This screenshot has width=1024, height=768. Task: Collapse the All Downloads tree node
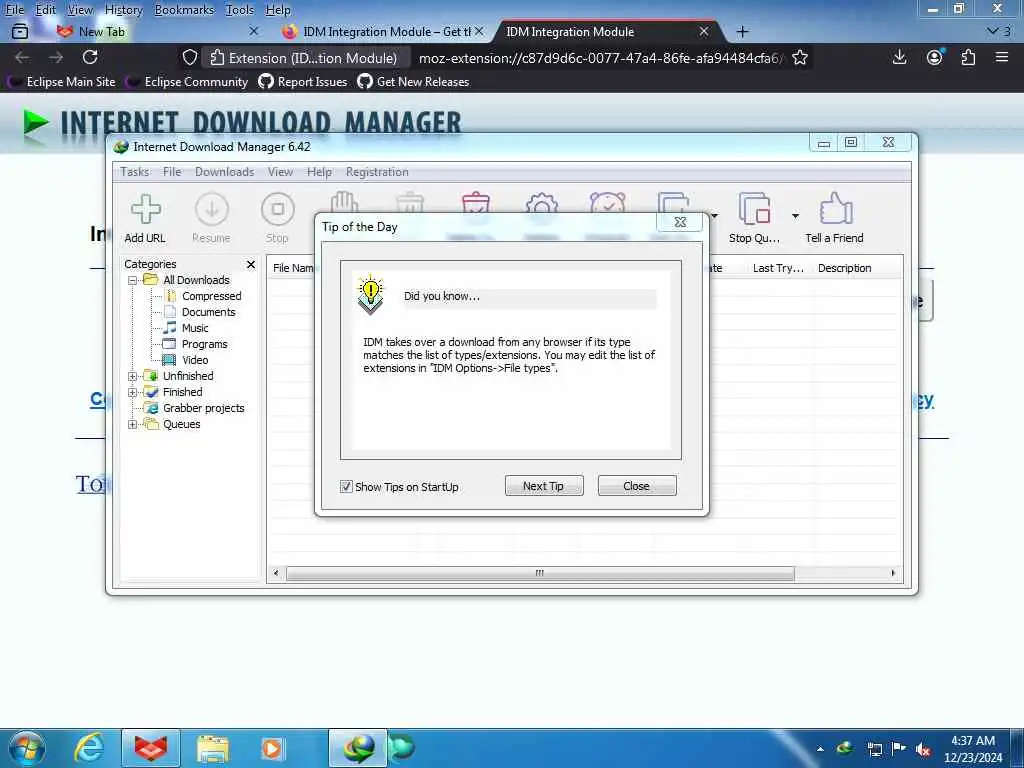tap(133, 280)
